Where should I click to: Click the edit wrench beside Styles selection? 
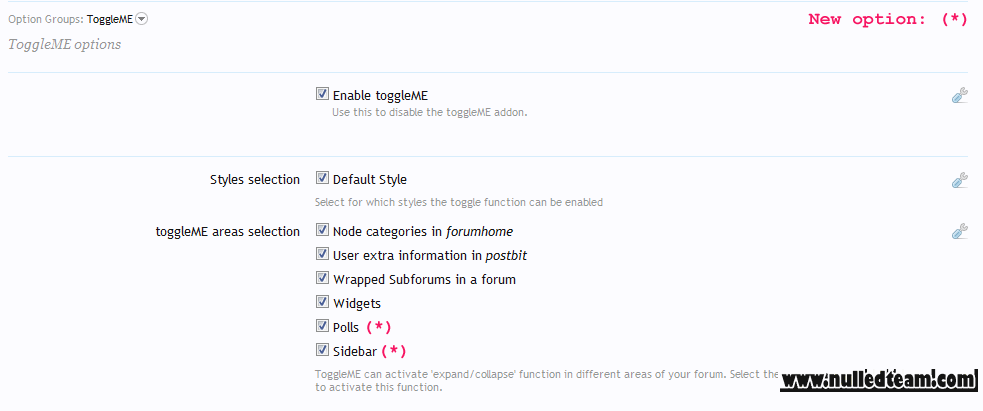pos(960,180)
